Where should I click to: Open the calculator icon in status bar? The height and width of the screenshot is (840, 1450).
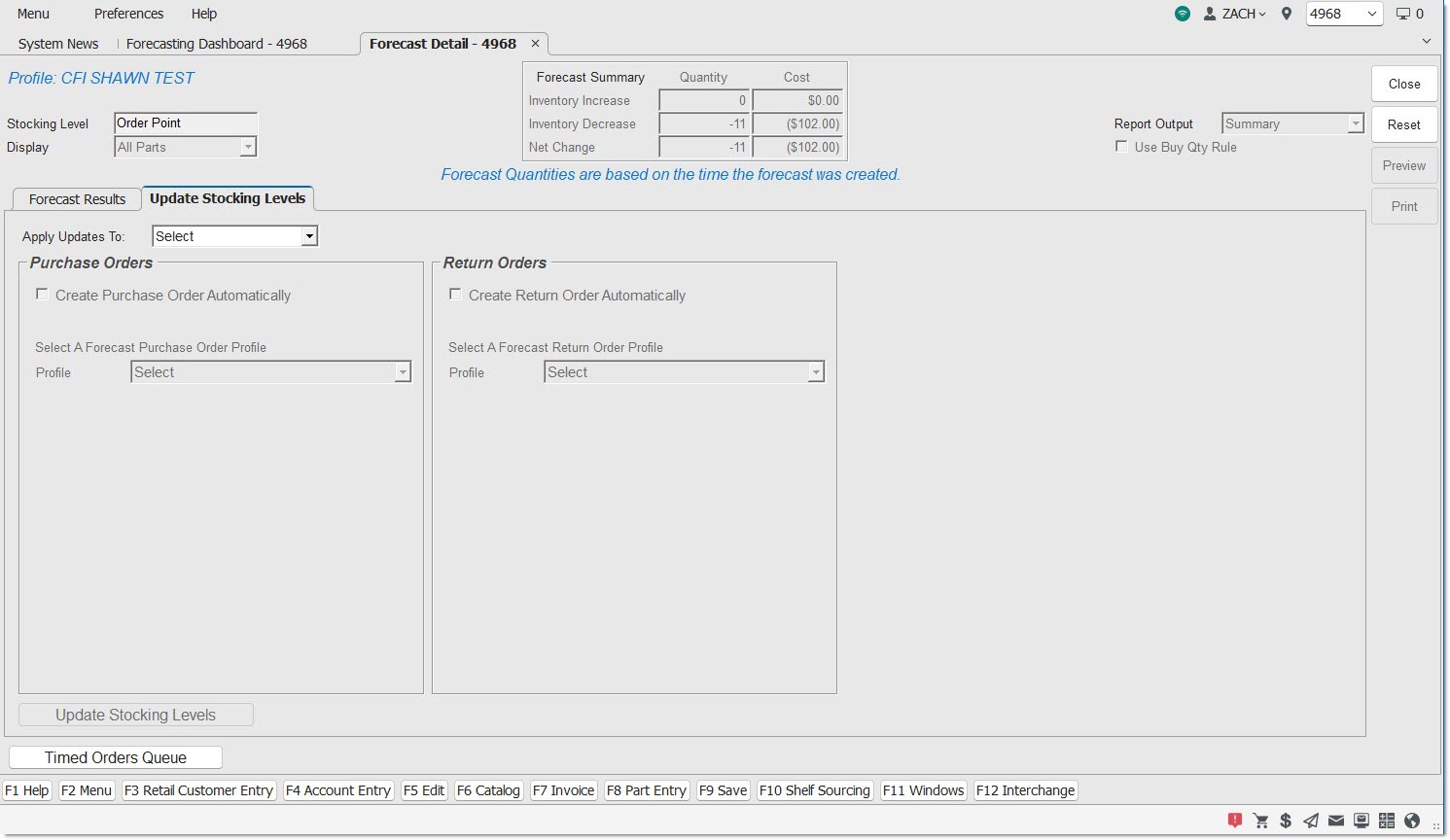1387,821
